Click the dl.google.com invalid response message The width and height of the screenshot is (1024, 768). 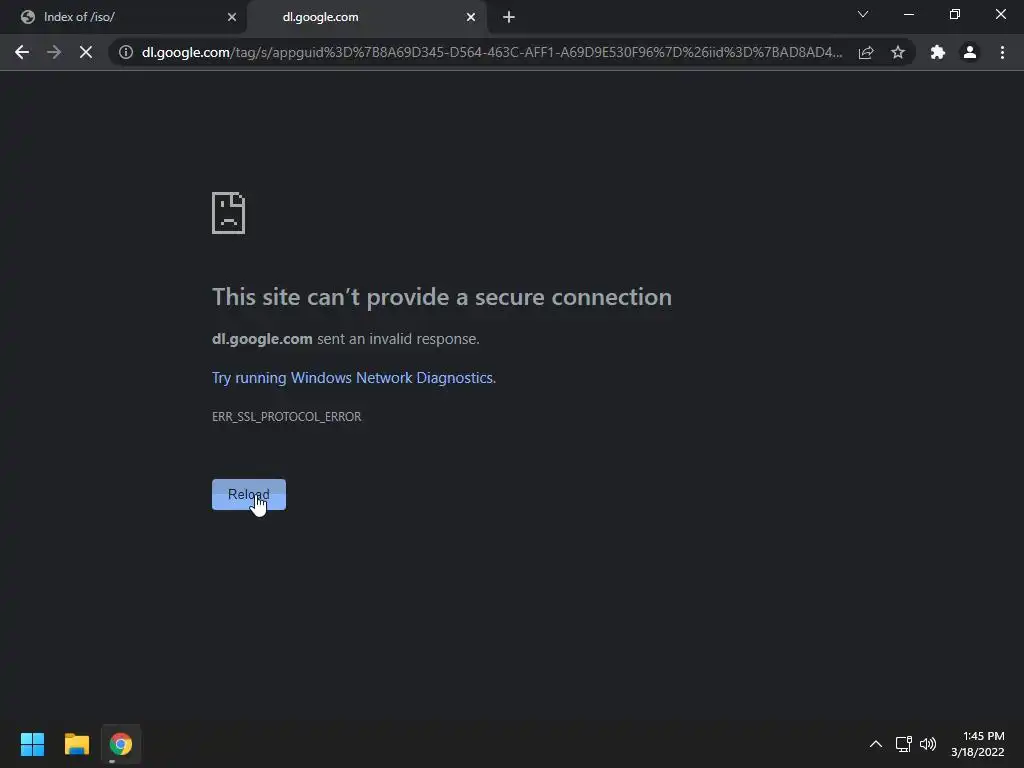click(345, 339)
